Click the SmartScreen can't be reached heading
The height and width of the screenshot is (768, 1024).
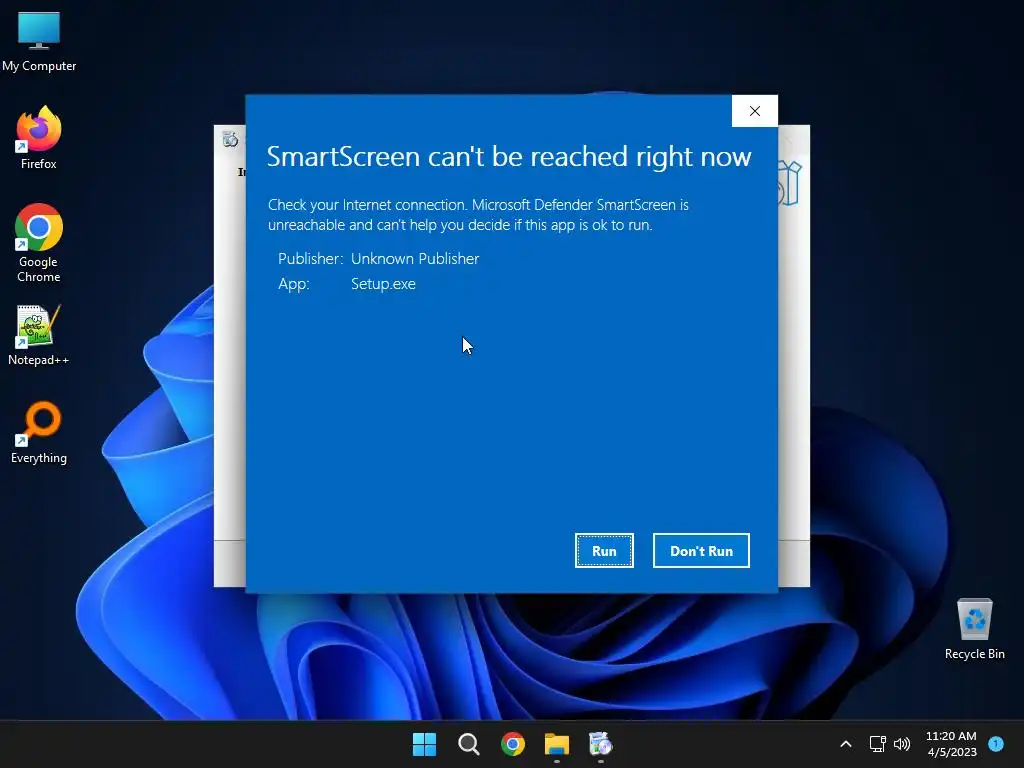(x=509, y=157)
